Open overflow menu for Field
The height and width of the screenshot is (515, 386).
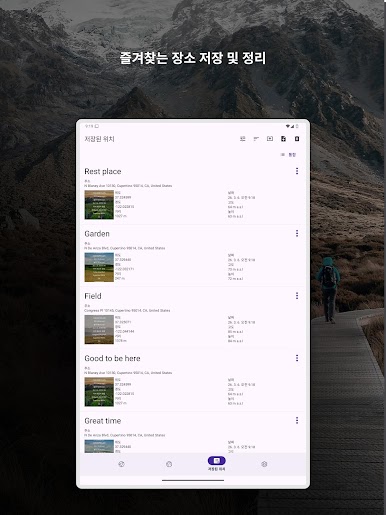coord(297,296)
